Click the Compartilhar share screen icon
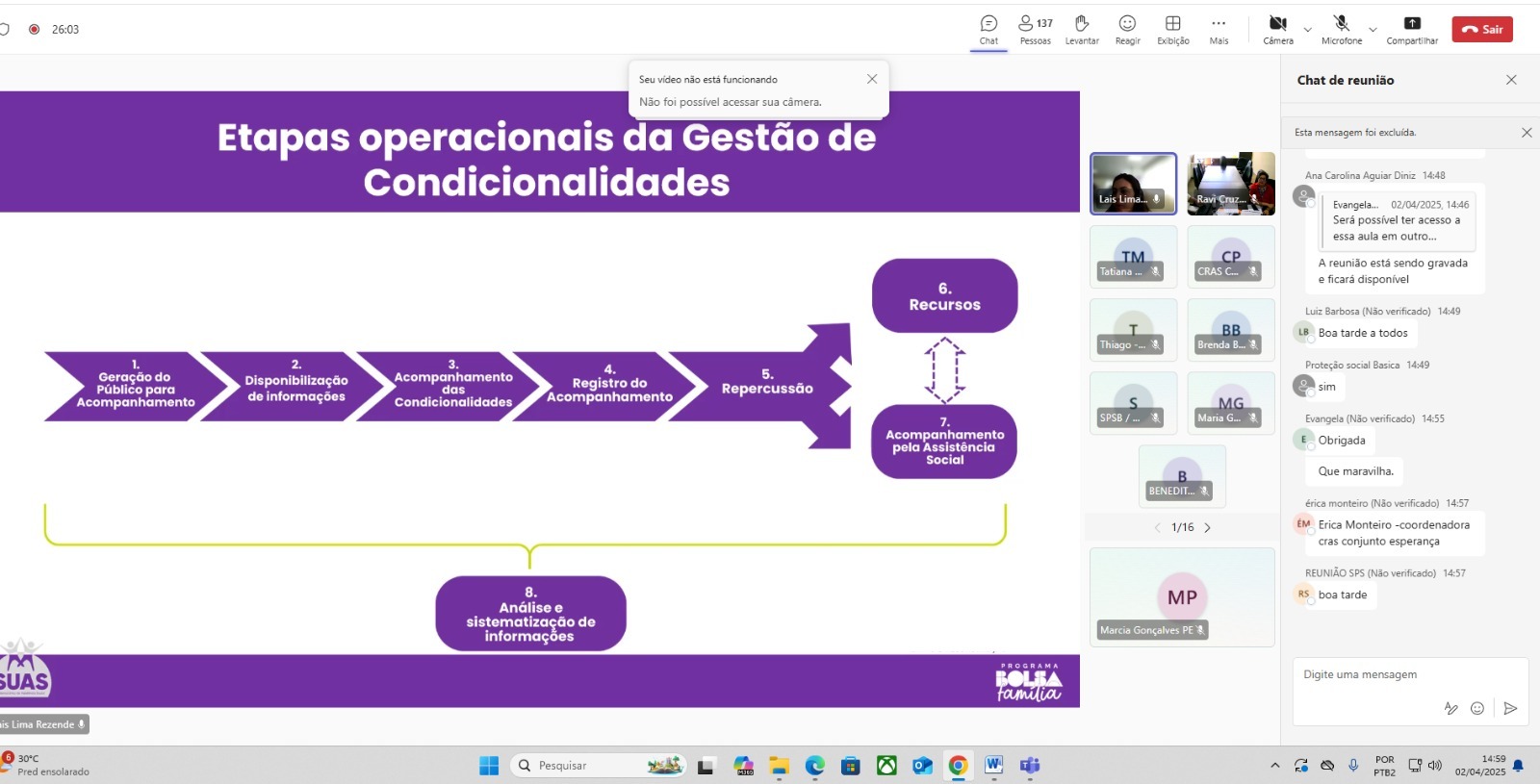This screenshot has height=784, width=1540. pyautogui.click(x=1412, y=29)
